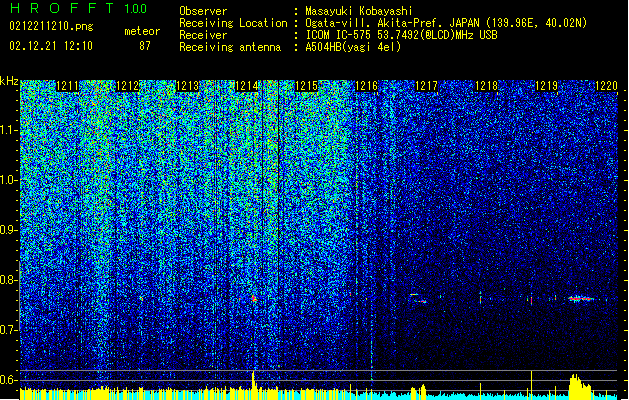Click the timestamp 02.12.21 12:10

(x=51, y=46)
